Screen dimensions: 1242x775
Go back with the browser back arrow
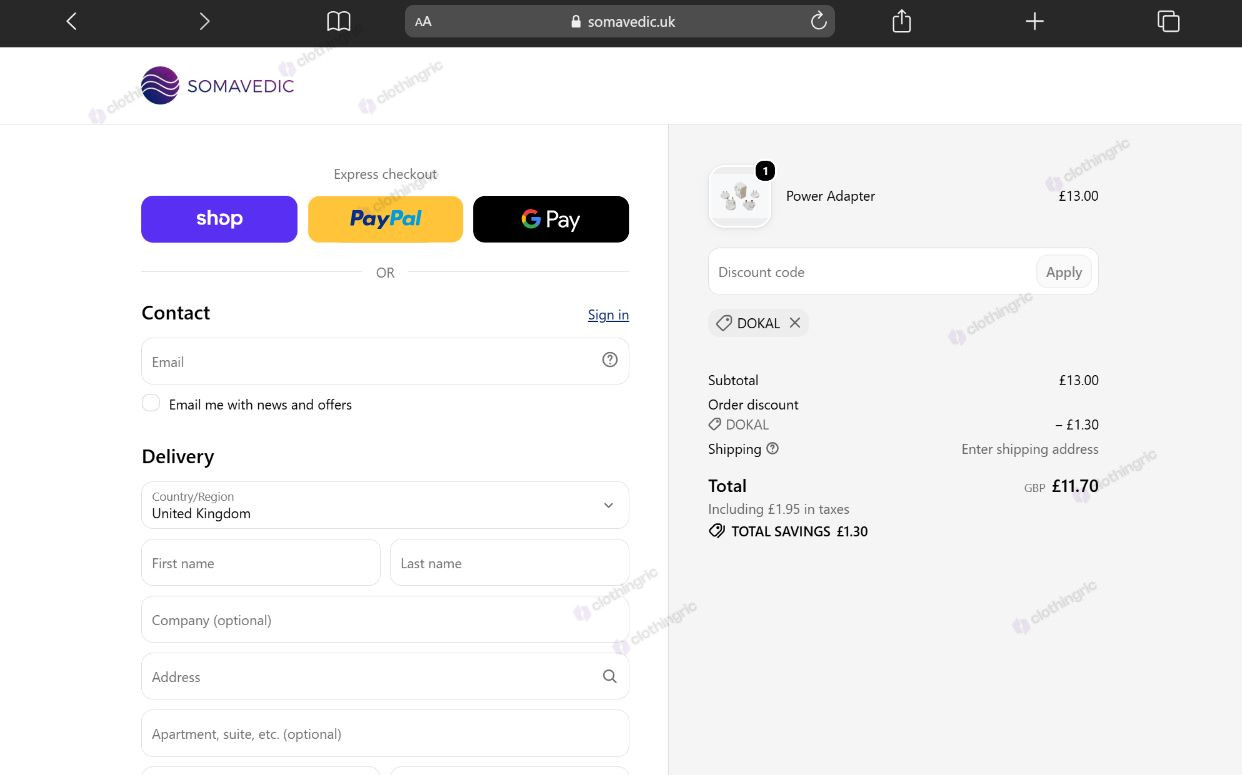pos(71,21)
